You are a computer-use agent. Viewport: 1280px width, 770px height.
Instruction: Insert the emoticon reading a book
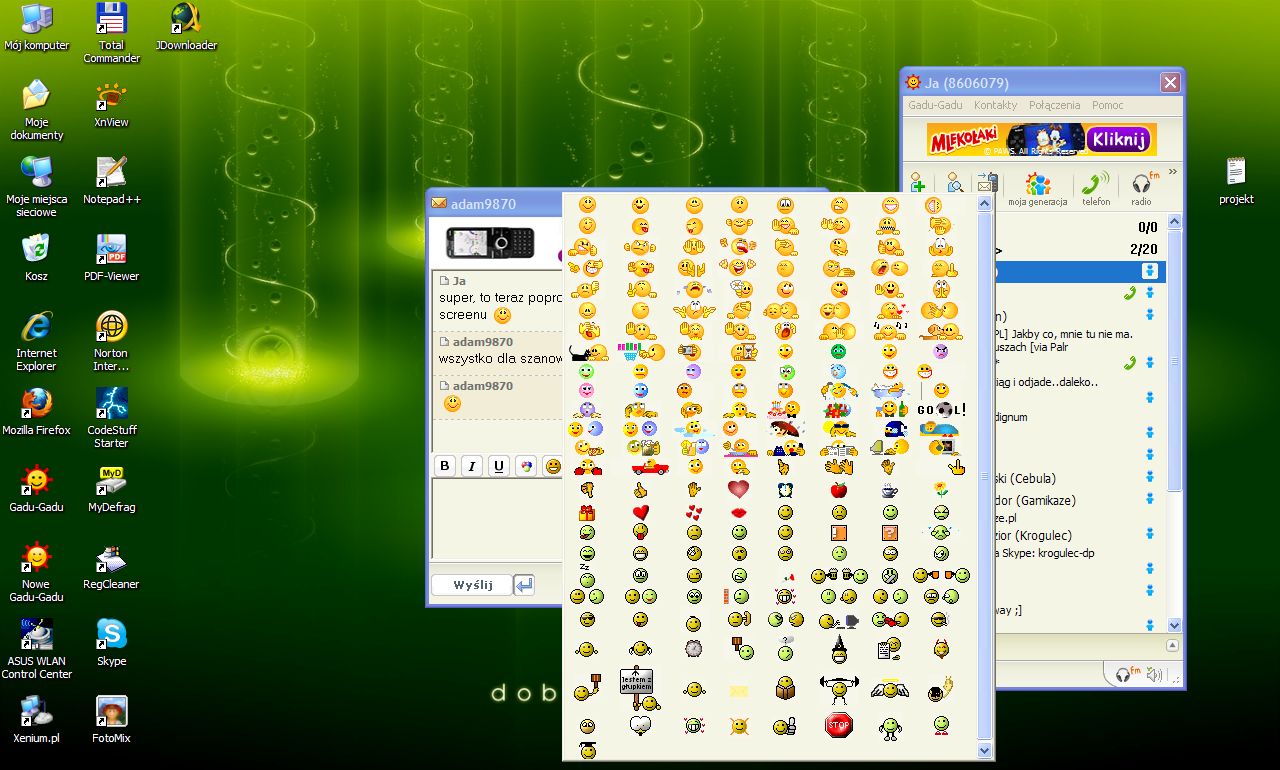786,689
